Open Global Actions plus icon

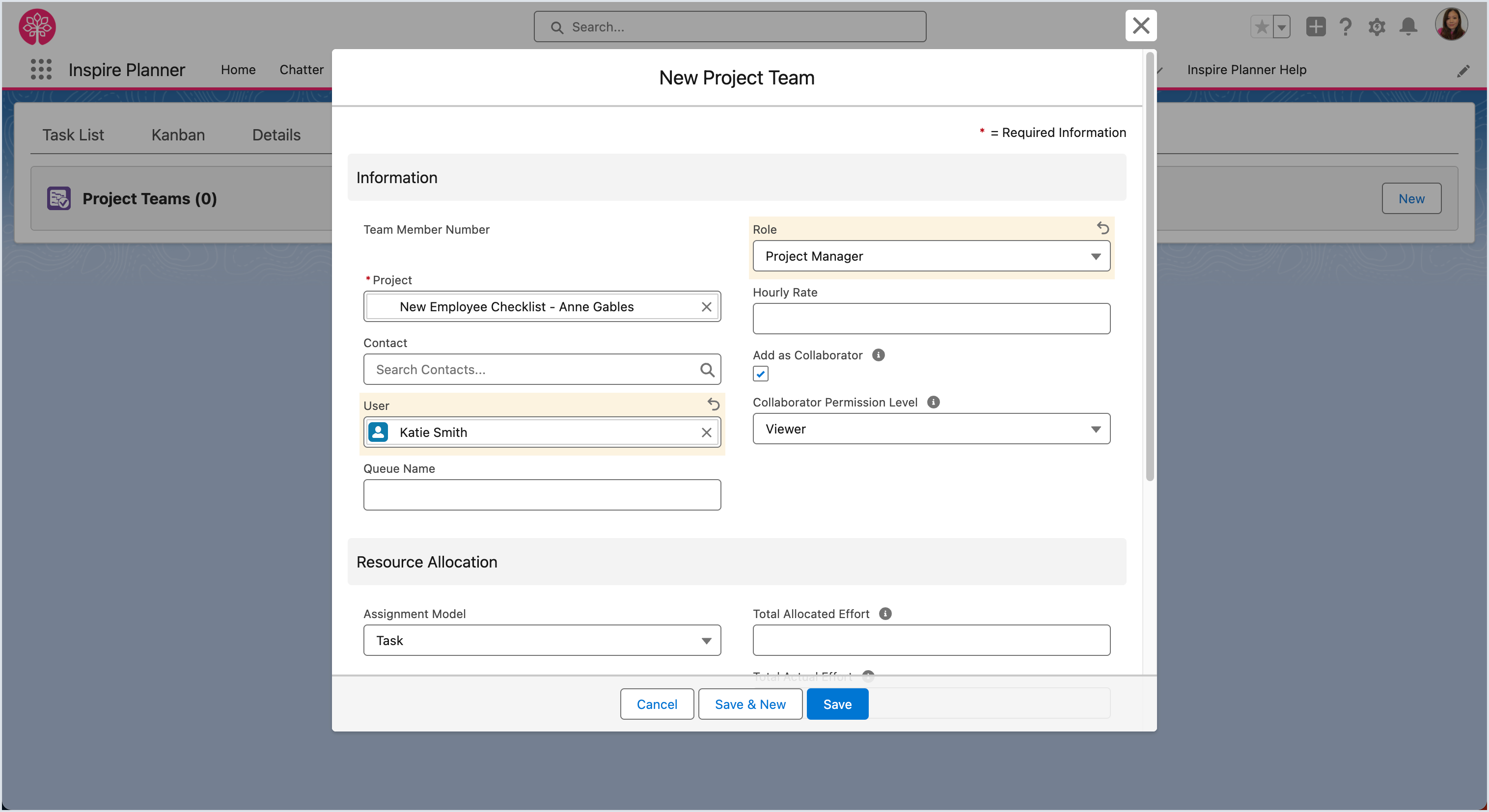(1316, 27)
